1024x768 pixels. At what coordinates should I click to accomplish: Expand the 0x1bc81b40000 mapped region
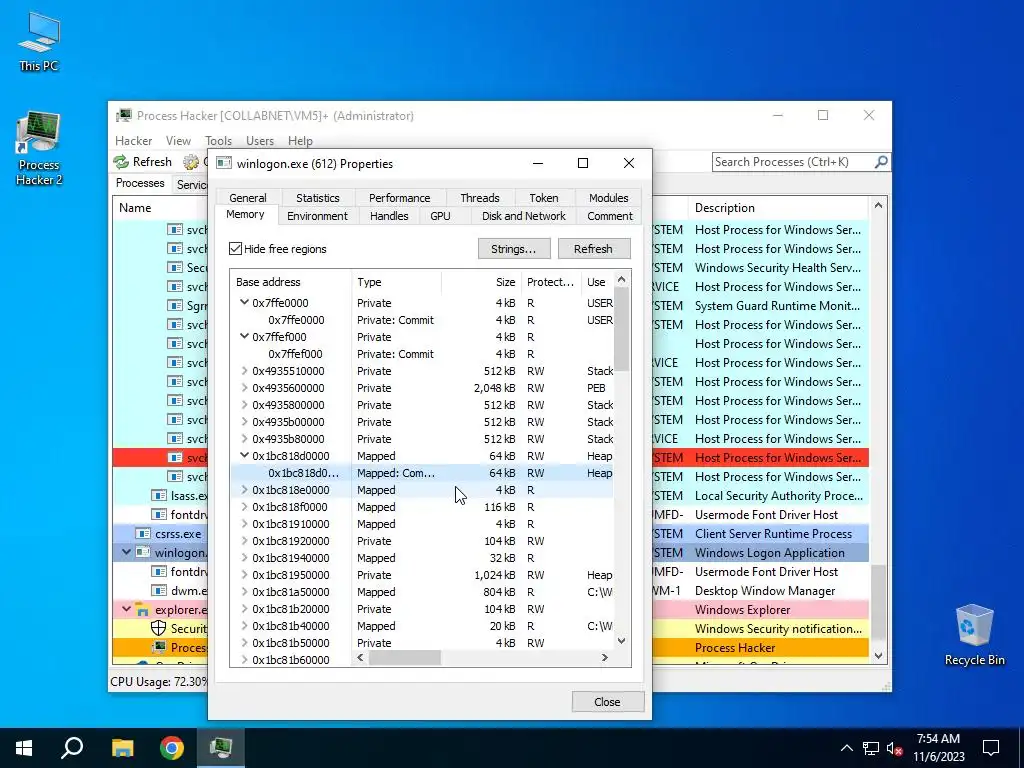point(244,626)
